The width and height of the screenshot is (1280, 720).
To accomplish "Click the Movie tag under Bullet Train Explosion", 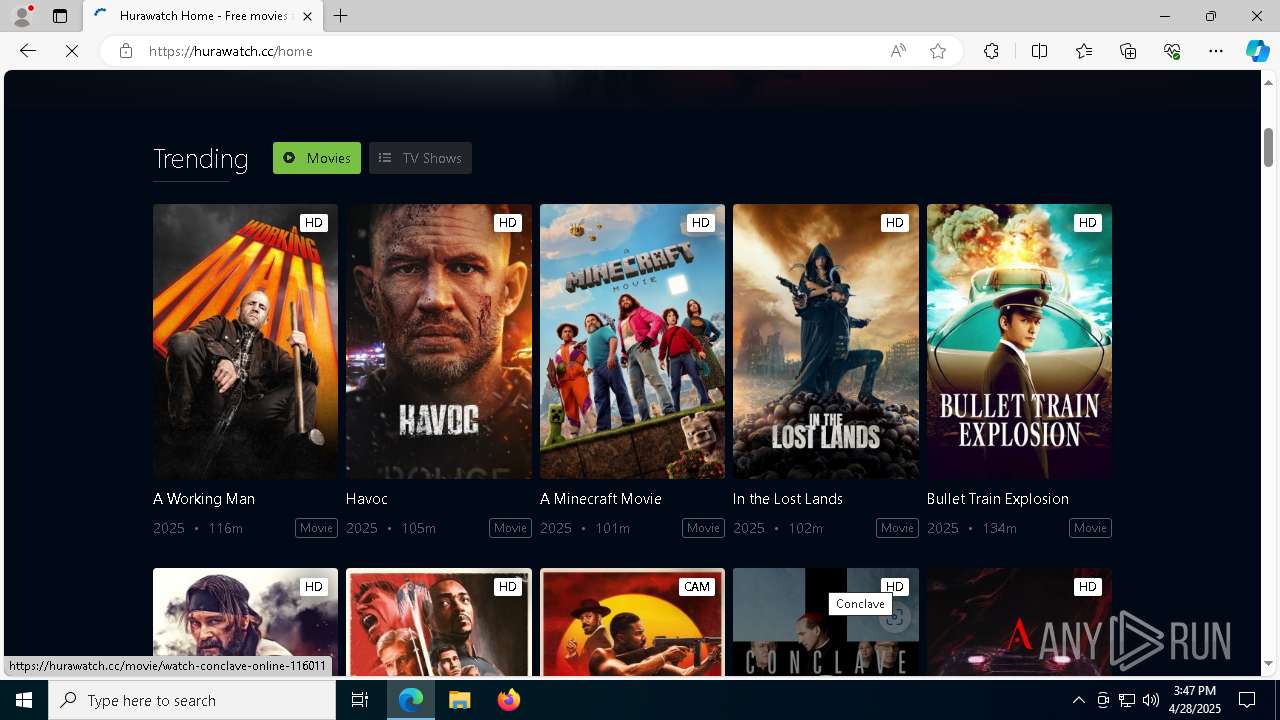I will [1090, 528].
